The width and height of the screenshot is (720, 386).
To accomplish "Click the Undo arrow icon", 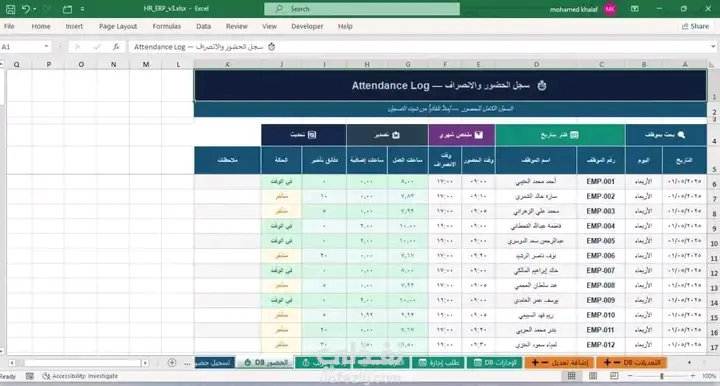I will pyautogui.click(x=26, y=9).
